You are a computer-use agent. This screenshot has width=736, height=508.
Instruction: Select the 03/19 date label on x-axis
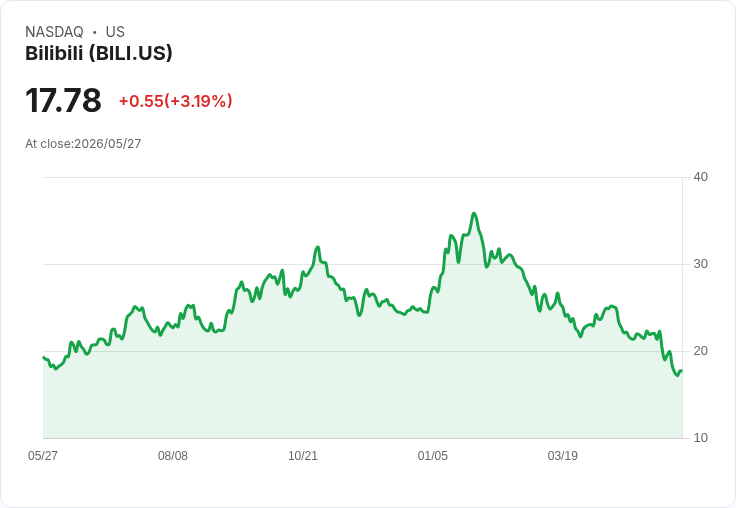tap(562, 455)
